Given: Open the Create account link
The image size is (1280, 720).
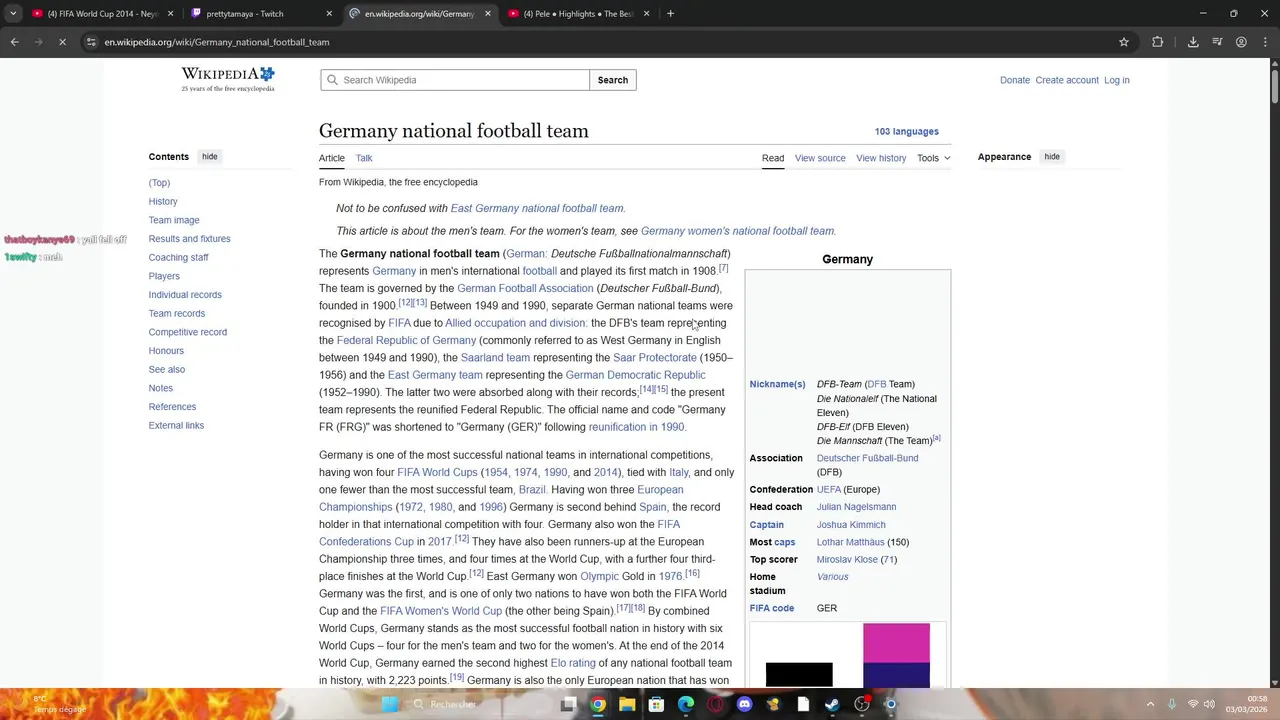Looking at the screenshot, I should 1067,80.
